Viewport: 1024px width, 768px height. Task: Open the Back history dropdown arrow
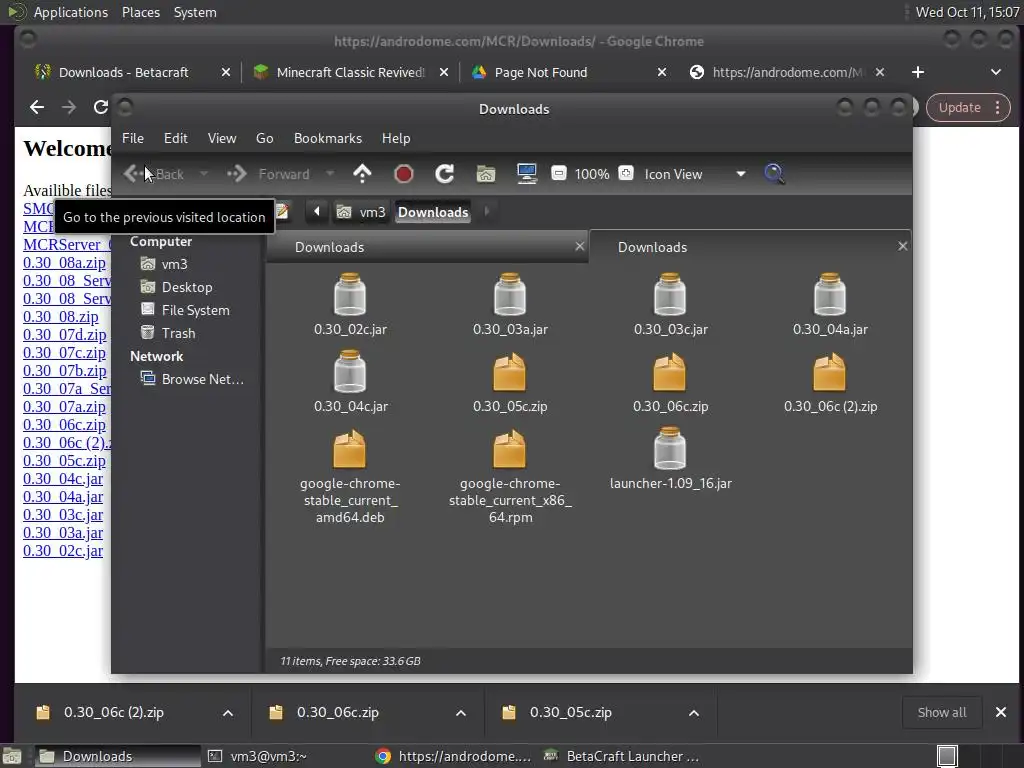[x=204, y=174]
